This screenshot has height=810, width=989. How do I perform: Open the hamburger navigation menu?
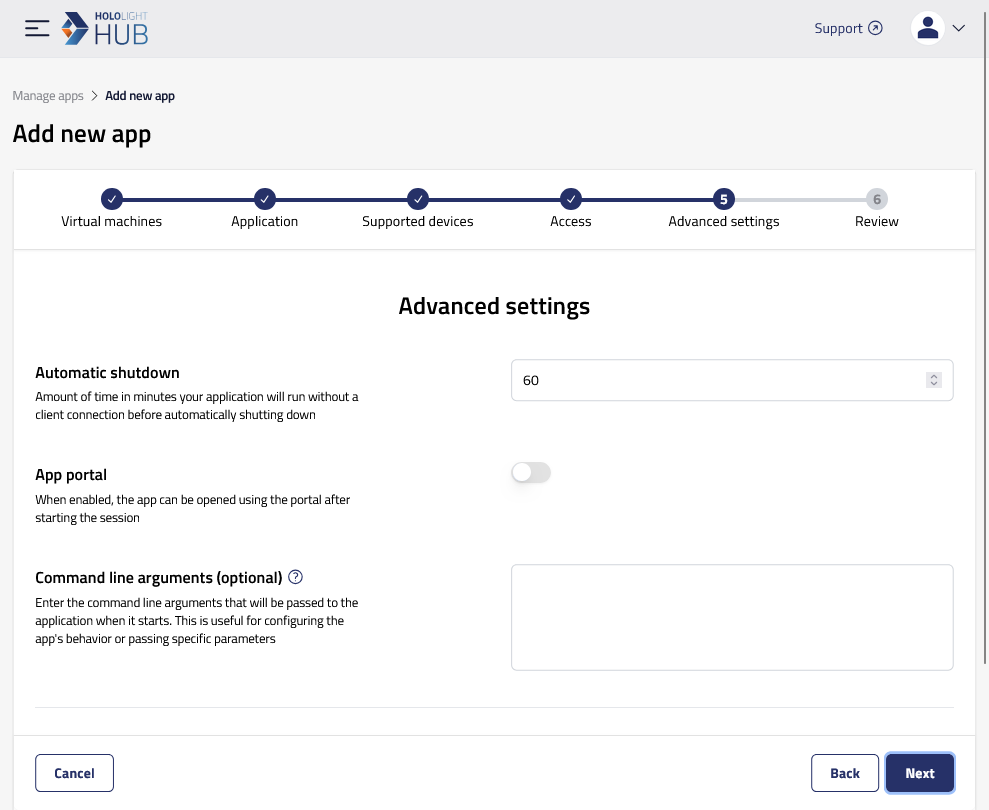(x=37, y=28)
